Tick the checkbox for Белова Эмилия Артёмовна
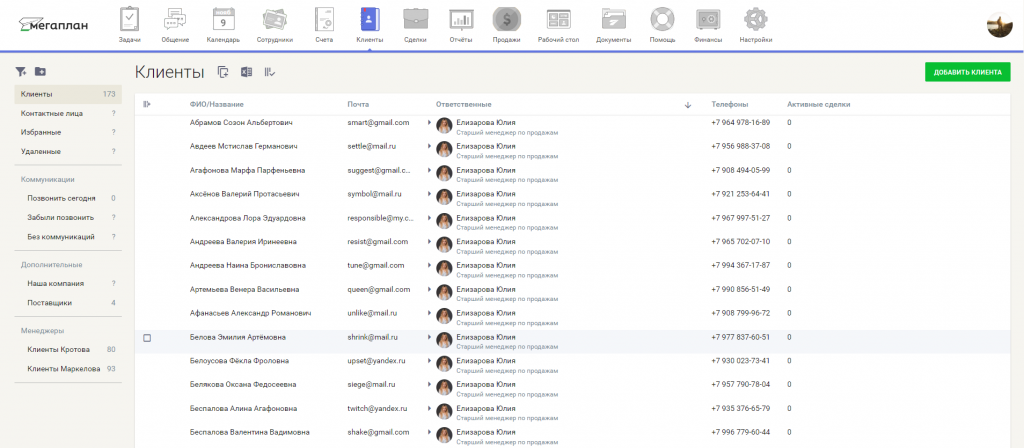This screenshot has width=1024, height=448. coord(147,338)
